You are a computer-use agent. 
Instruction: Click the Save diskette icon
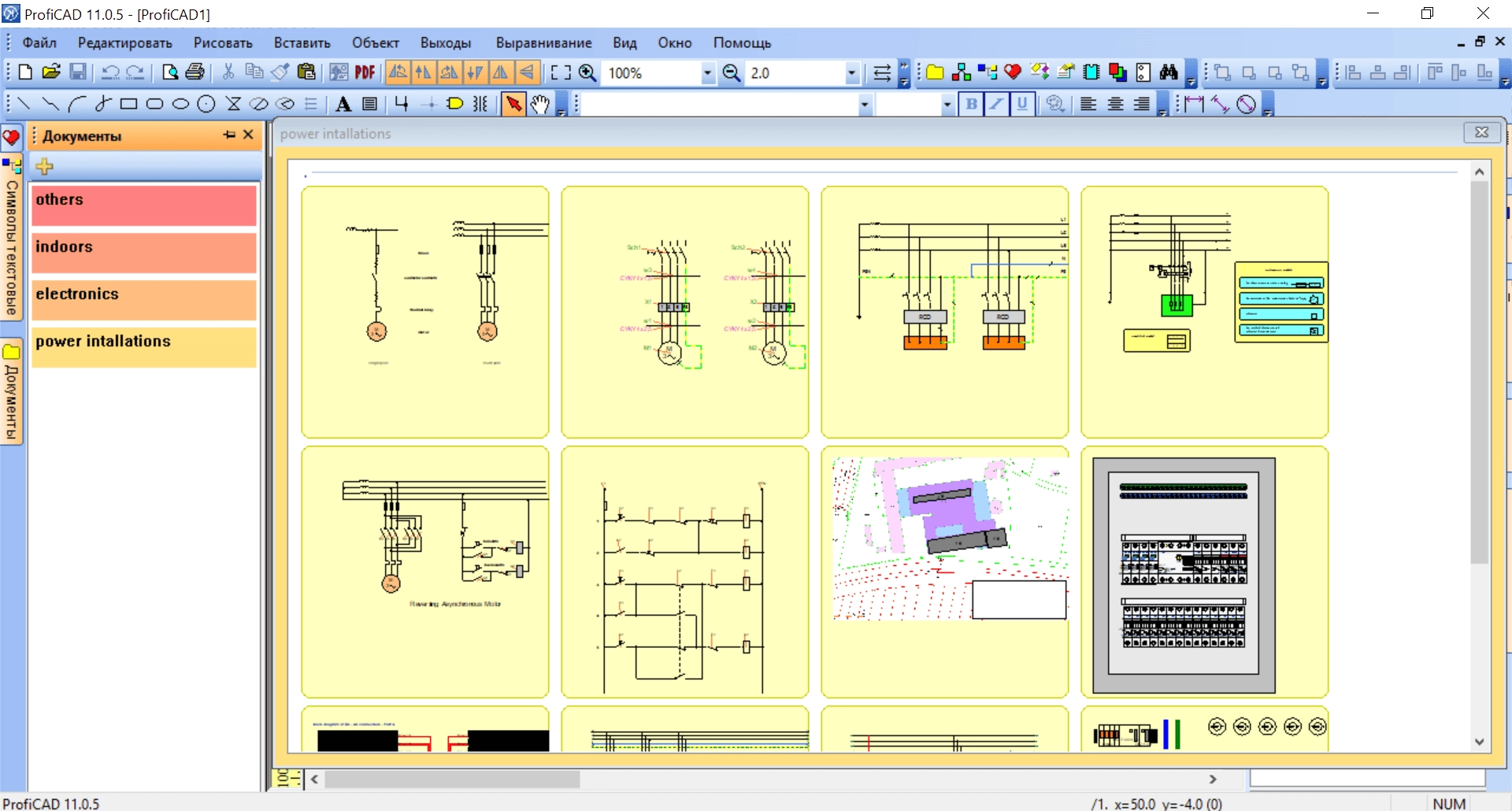[78, 72]
